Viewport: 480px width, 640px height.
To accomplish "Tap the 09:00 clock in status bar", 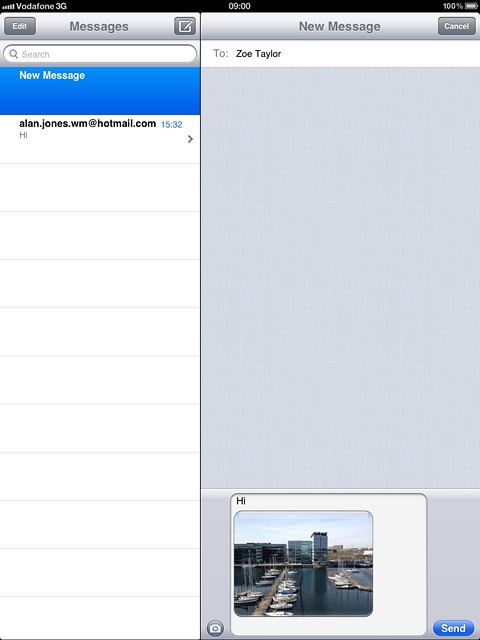I will coord(240,6).
